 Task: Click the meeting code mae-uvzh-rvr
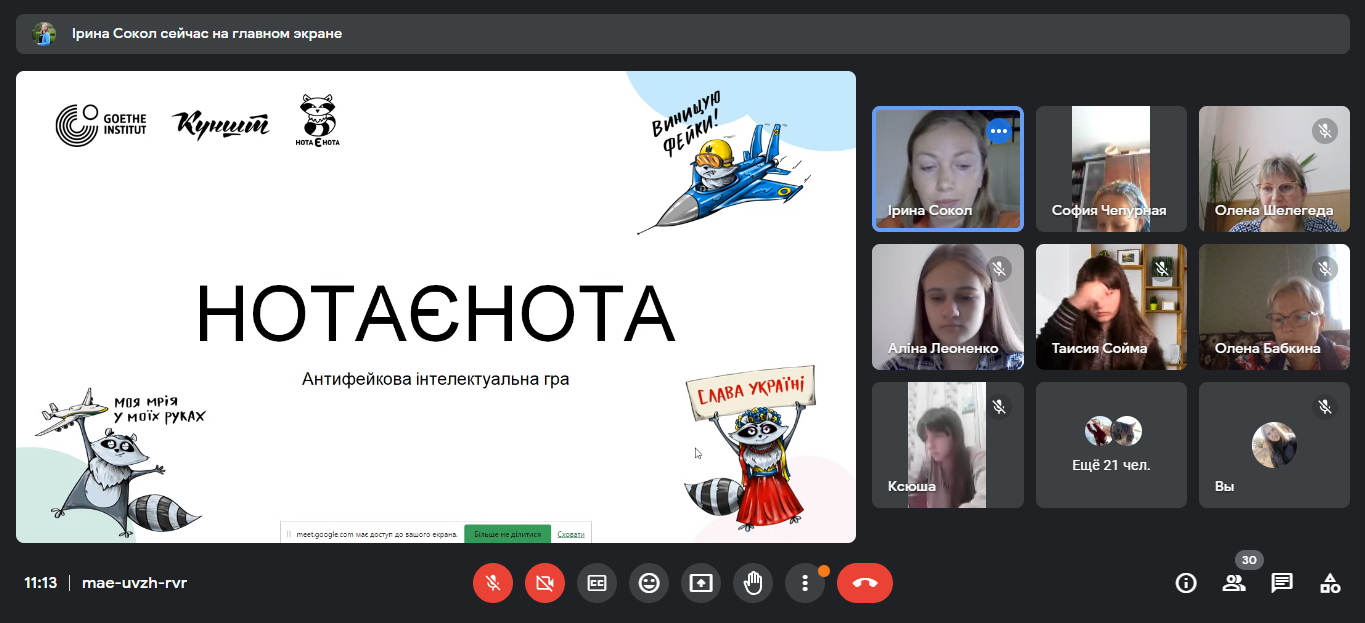coord(134,583)
